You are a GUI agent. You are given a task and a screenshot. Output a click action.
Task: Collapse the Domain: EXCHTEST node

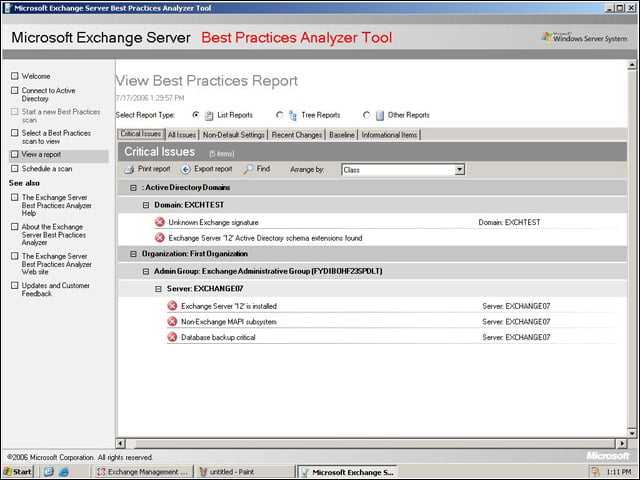pyautogui.click(x=146, y=205)
